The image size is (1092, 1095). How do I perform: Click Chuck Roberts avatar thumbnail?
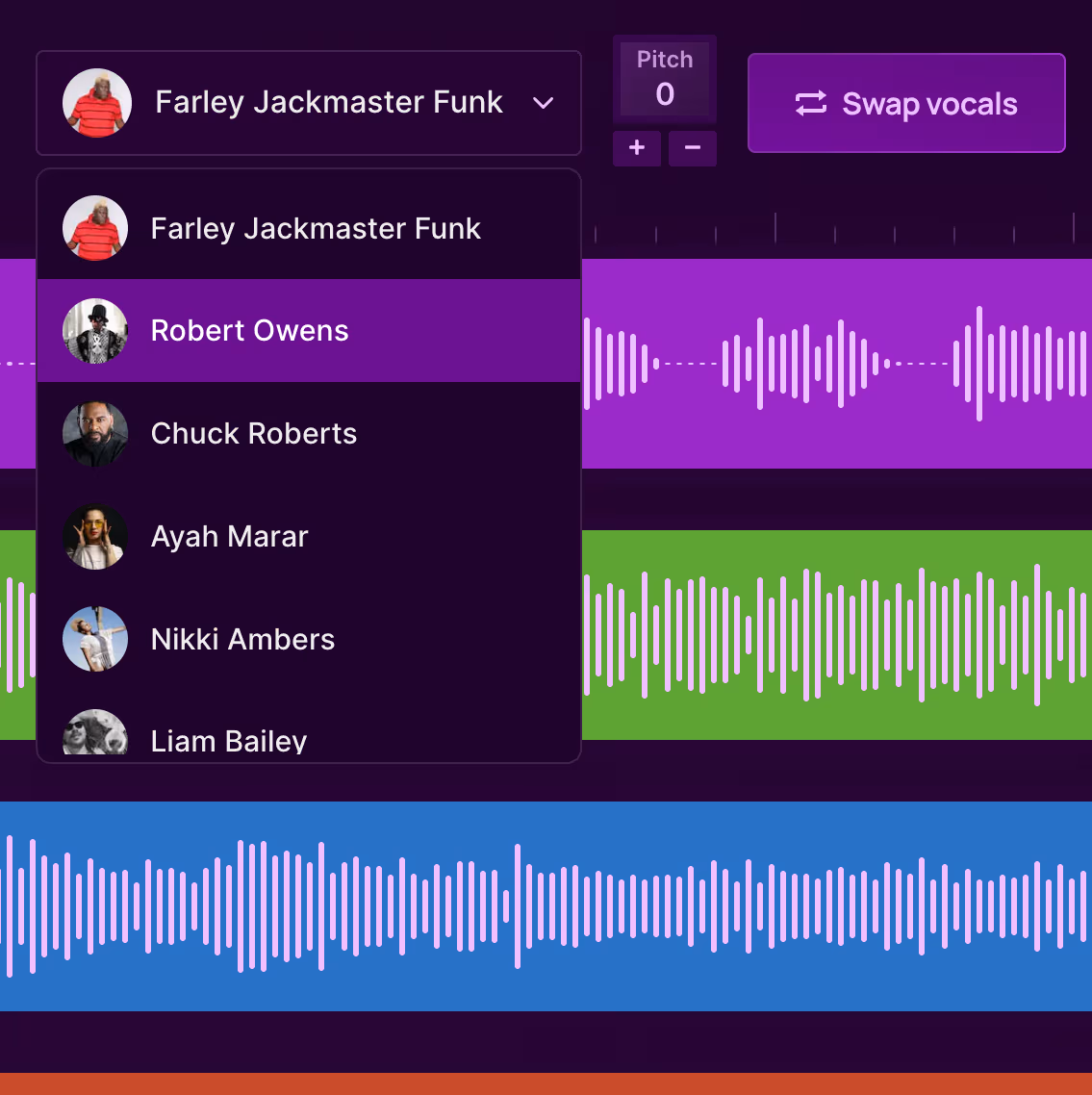point(95,434)
